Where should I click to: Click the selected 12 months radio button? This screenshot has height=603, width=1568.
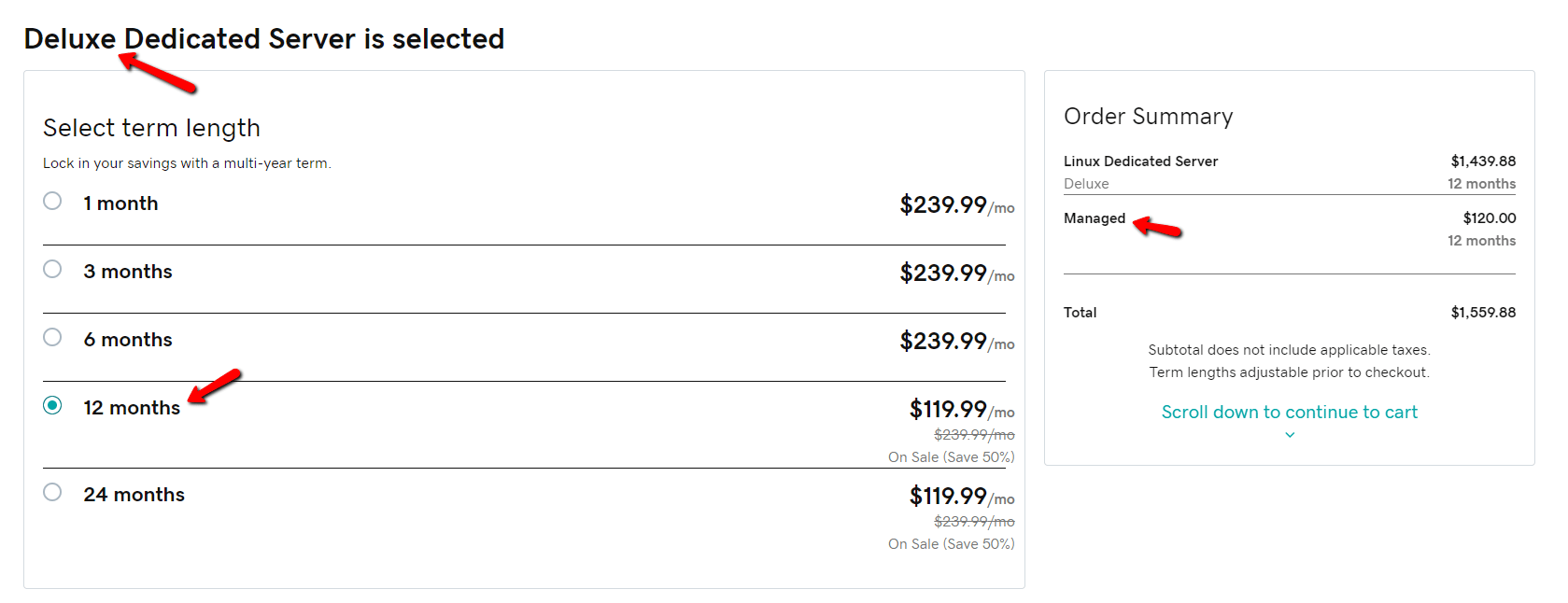(52, 405)
